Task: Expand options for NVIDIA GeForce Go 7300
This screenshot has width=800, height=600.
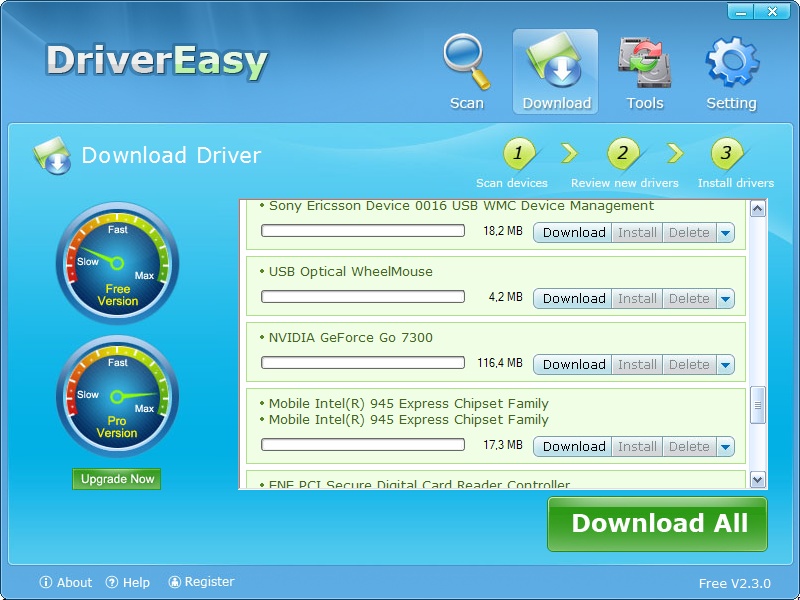Action: click(x=724, y=364)
